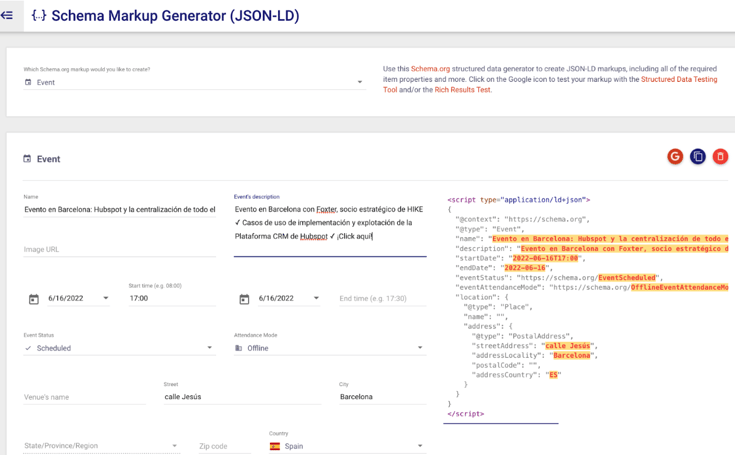Open the State/Province/Region dropdown
The image size is (735, 455).
click(x=101, y=446)
